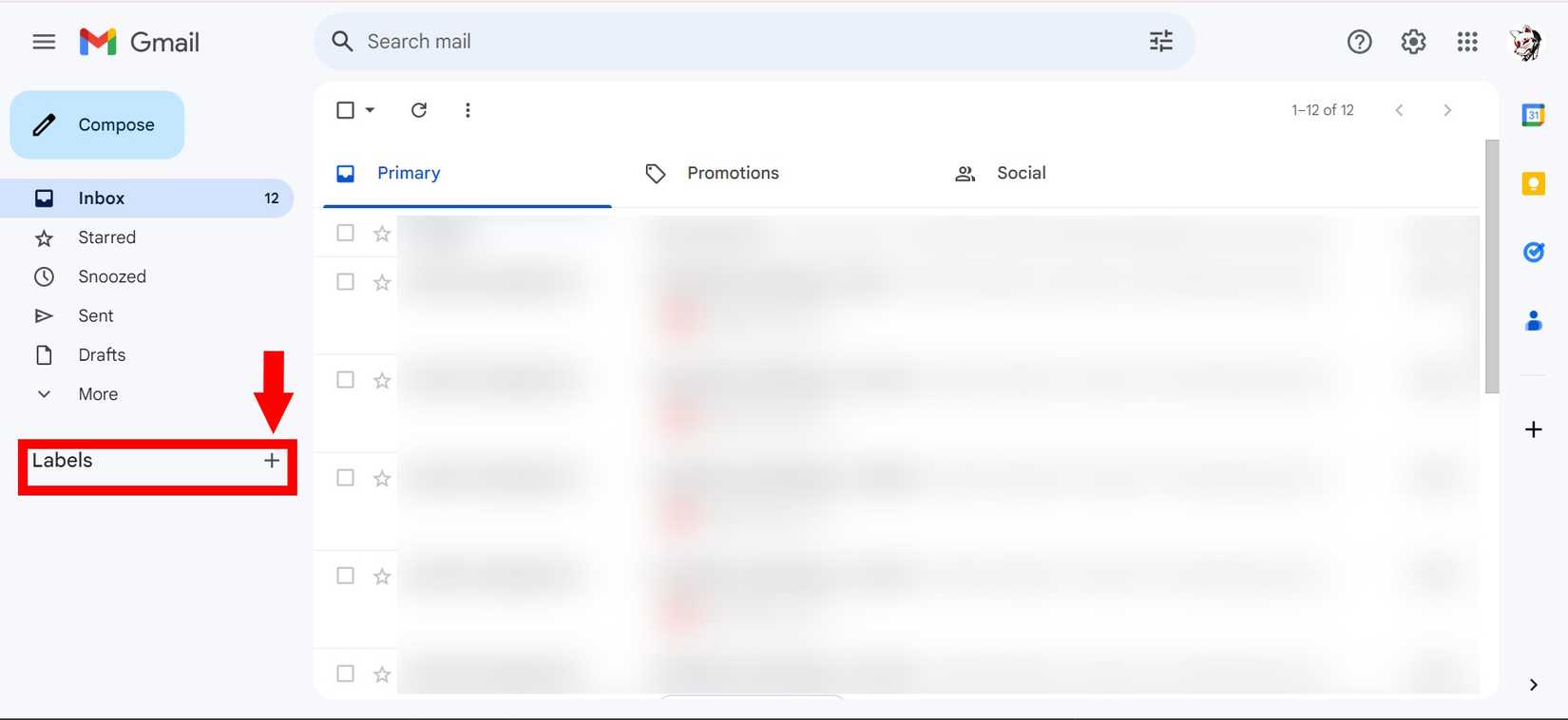Open Settings gear icon
This screenshot has width=1568, height=720.
coord(1413,42)
